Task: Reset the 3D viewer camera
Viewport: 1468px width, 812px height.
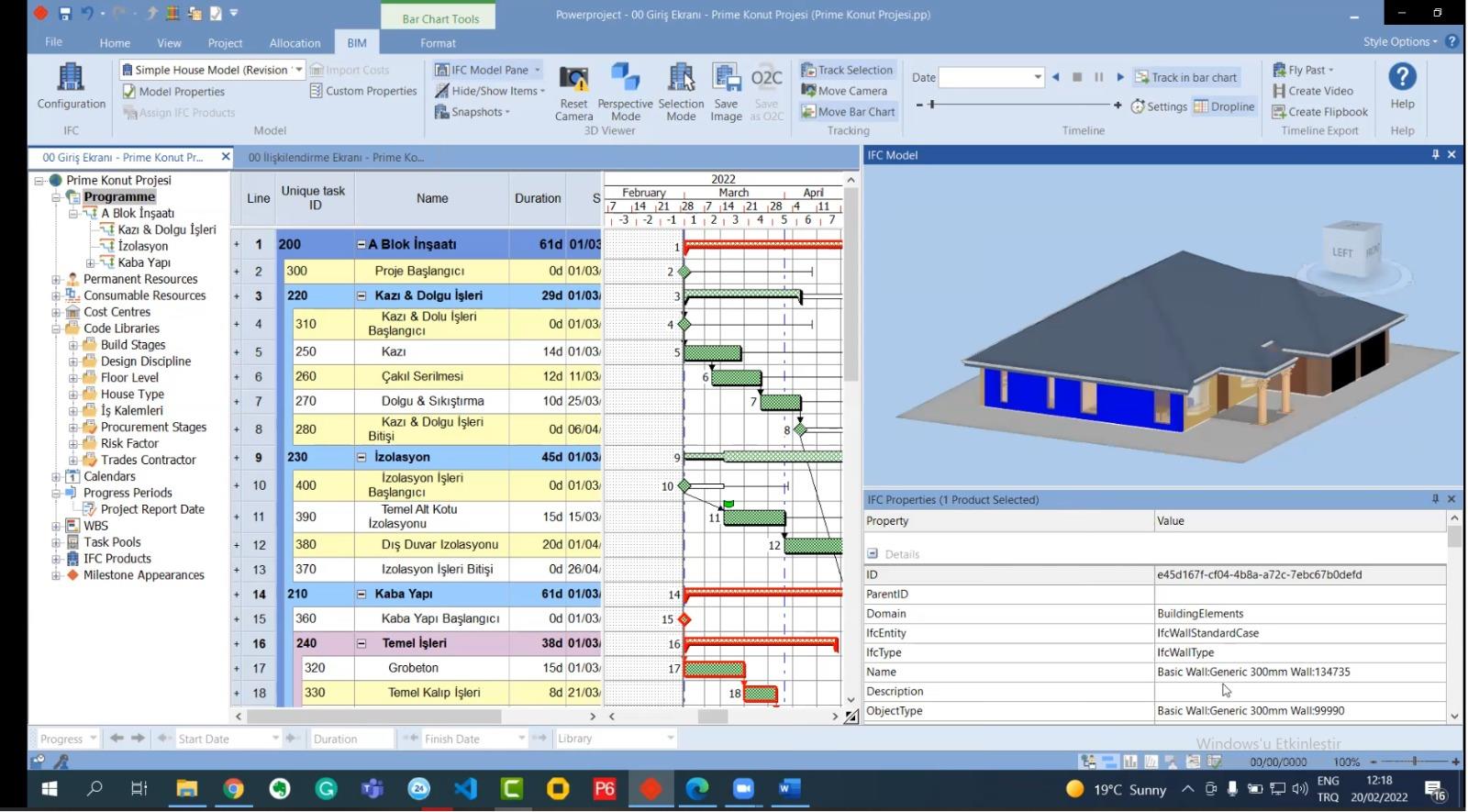Action: (x=573, y=93)
